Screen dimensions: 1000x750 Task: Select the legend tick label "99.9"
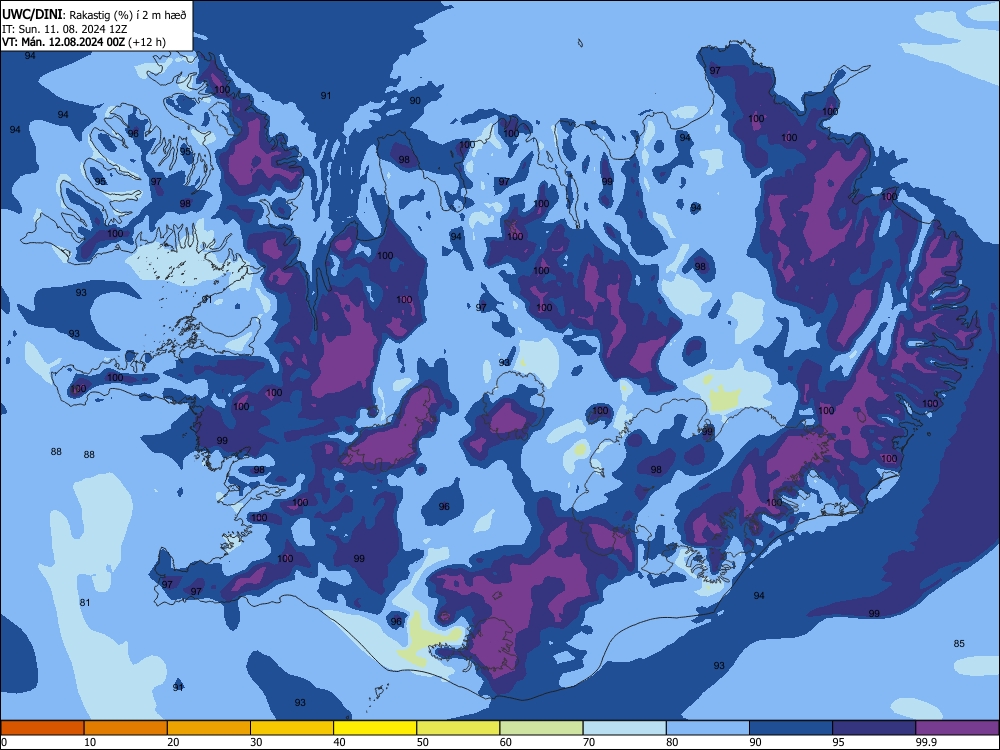pos(926,742)
